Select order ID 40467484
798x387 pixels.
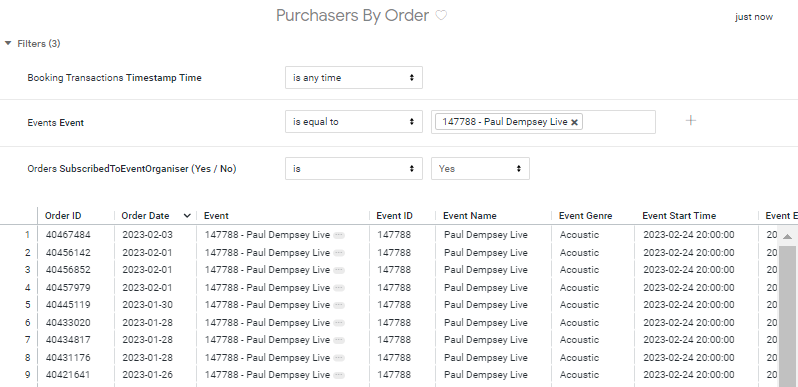pos(68,235)
